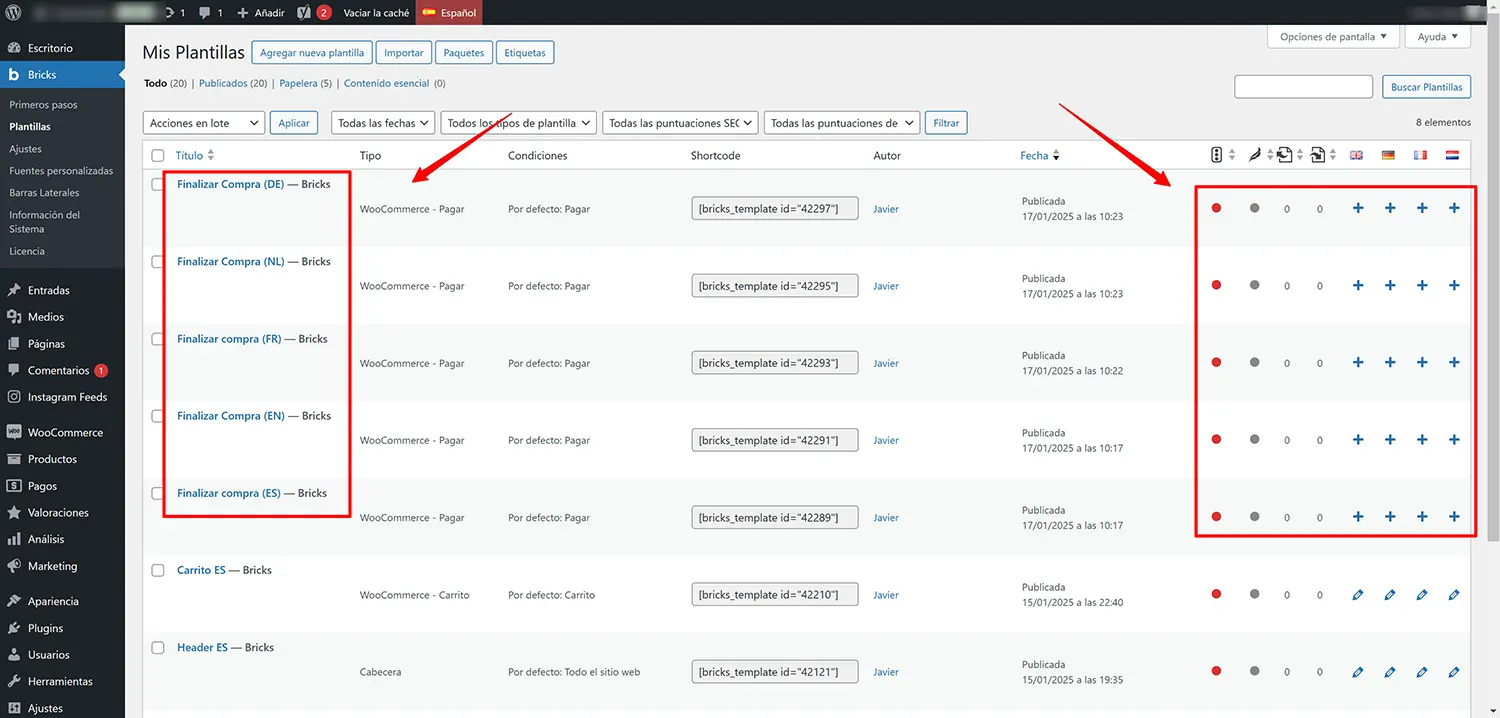Tick the checkbox for Finalizar Compra (NL)
The image size is (1500, 718).
[158, 262]
